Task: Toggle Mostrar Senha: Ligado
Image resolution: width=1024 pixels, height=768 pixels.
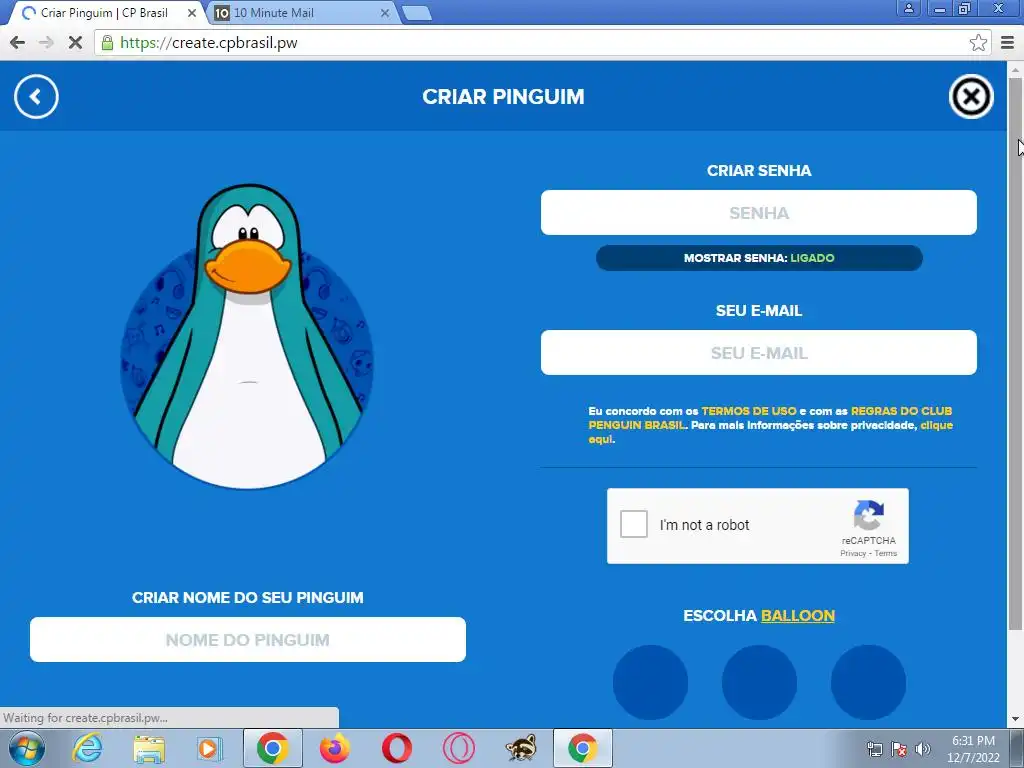Action: [759, 258]
